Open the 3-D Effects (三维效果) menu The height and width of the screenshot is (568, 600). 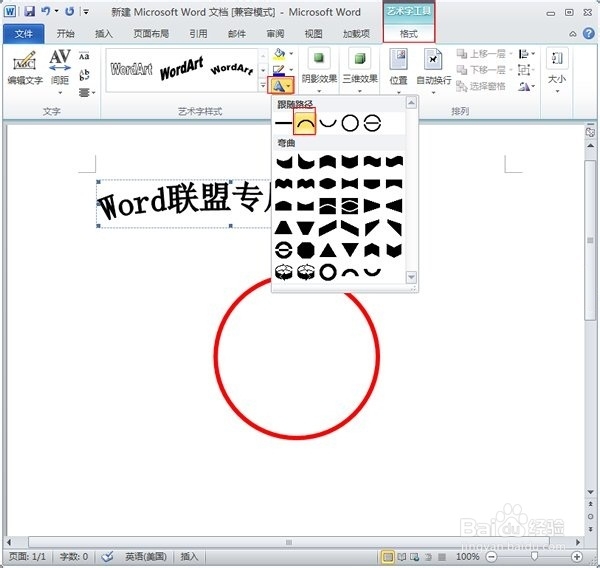(x=360, y=70)
